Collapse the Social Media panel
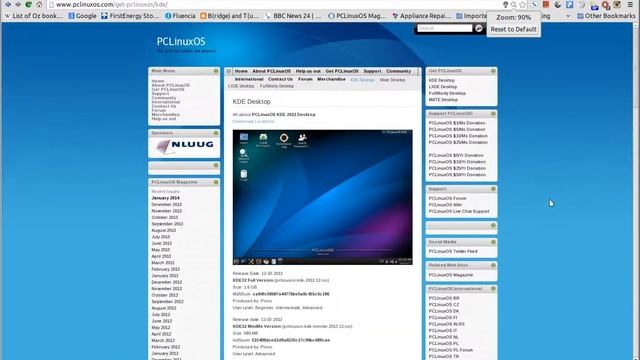The height and width of the screenshot is (360, 640). tap(493, 242)
